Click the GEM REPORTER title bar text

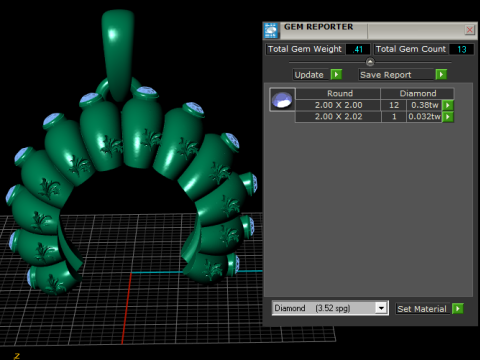click(318, 27)
